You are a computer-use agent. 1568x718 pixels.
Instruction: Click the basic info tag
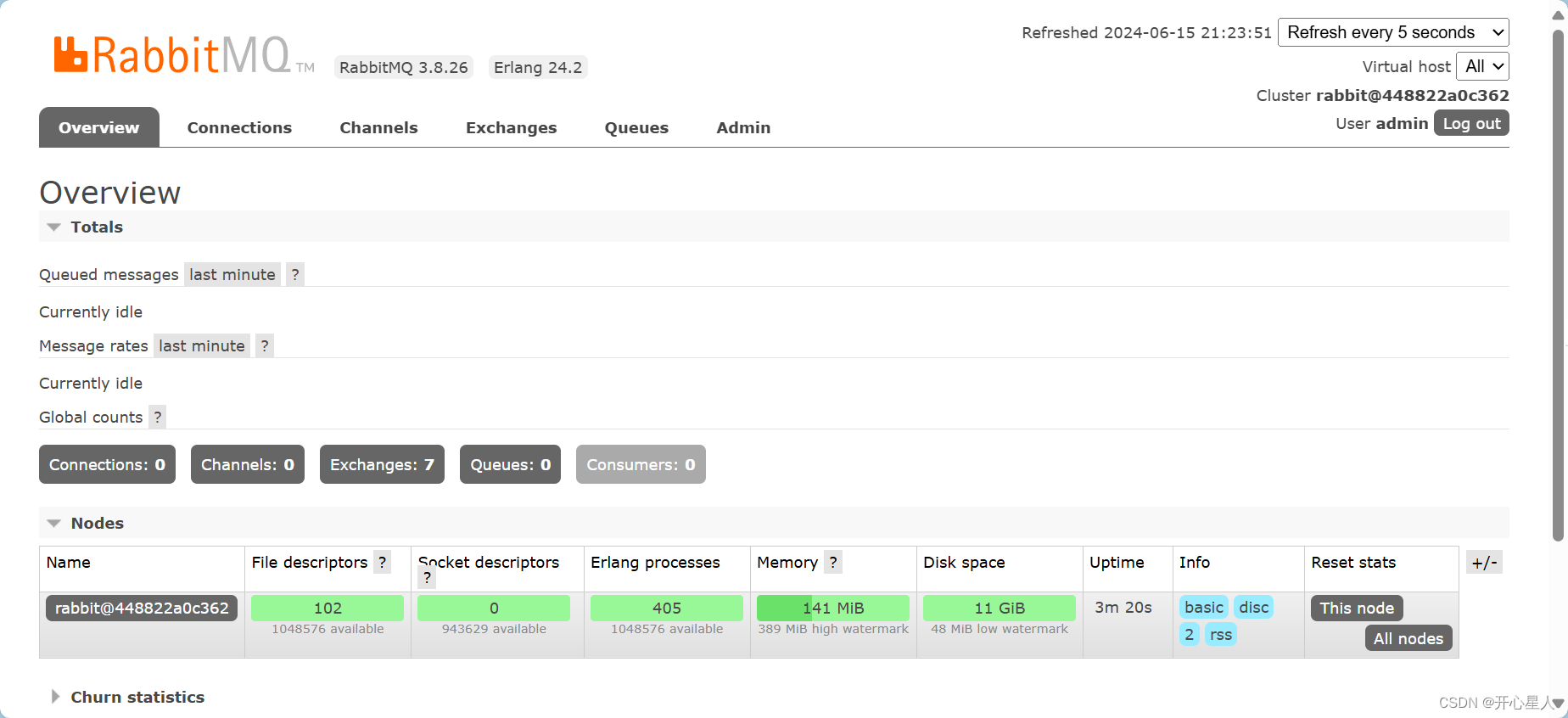coord(1204,607)
